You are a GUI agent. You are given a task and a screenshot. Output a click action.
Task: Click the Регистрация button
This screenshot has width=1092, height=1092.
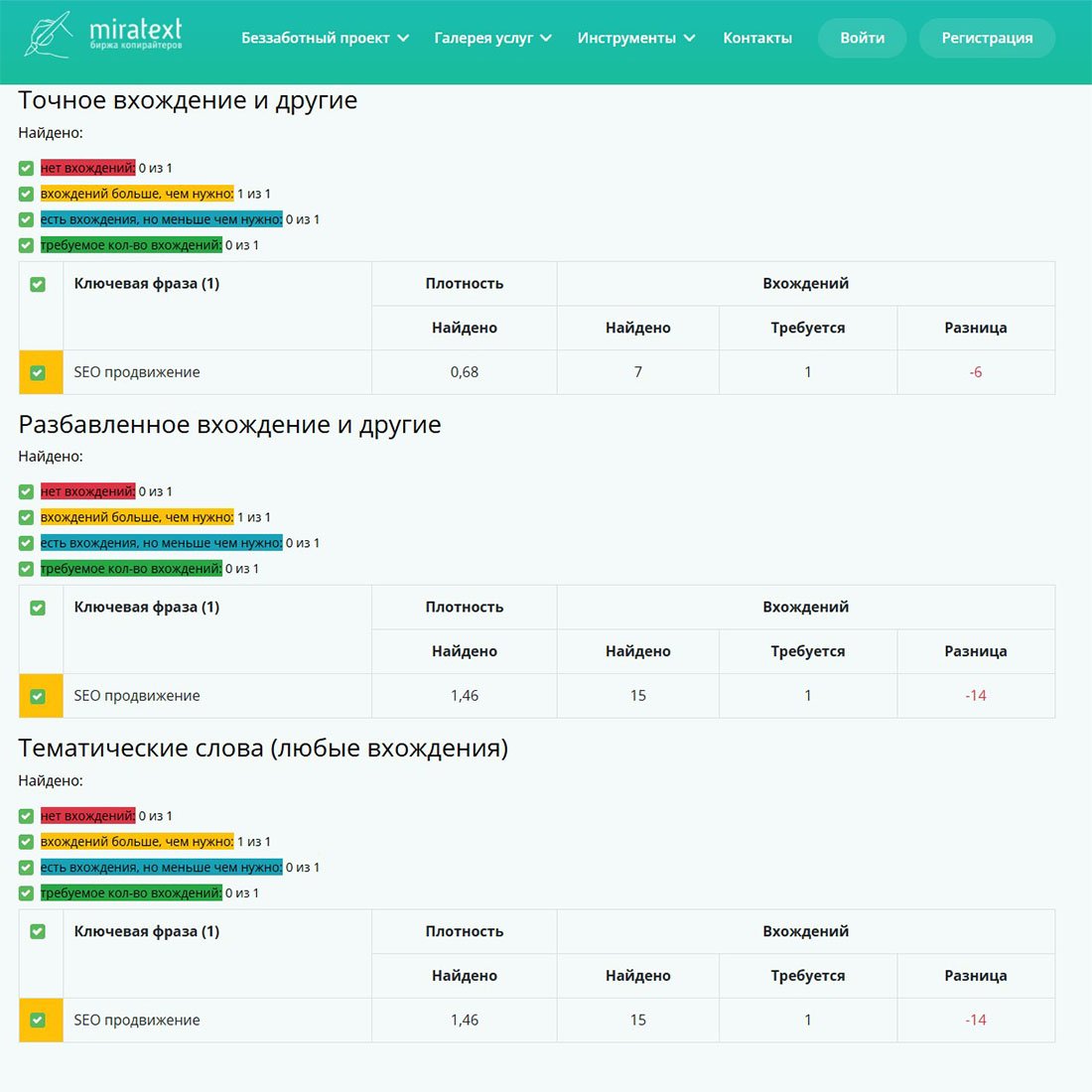[987, 38]
